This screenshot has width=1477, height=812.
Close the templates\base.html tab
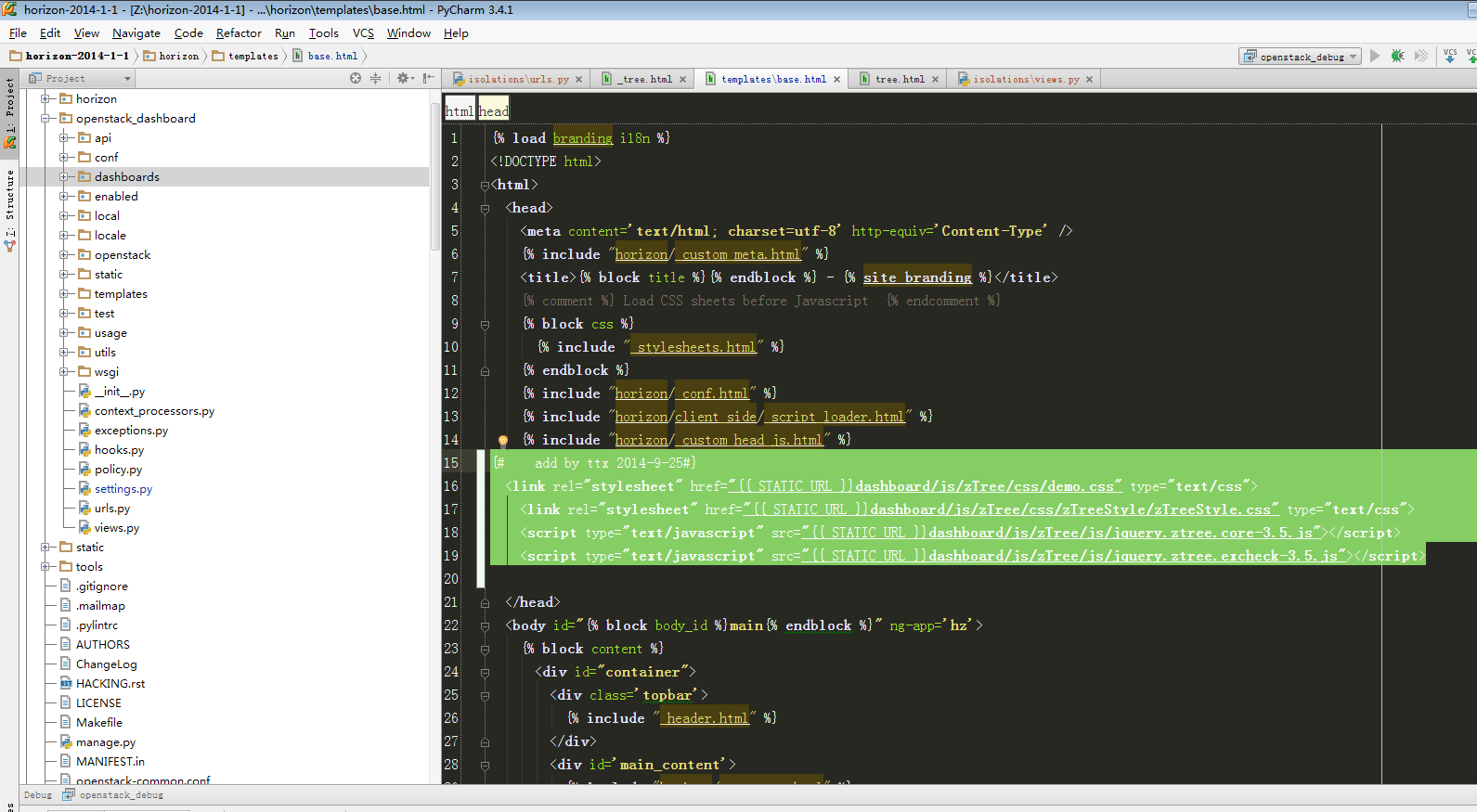click(x=836, y=80)
